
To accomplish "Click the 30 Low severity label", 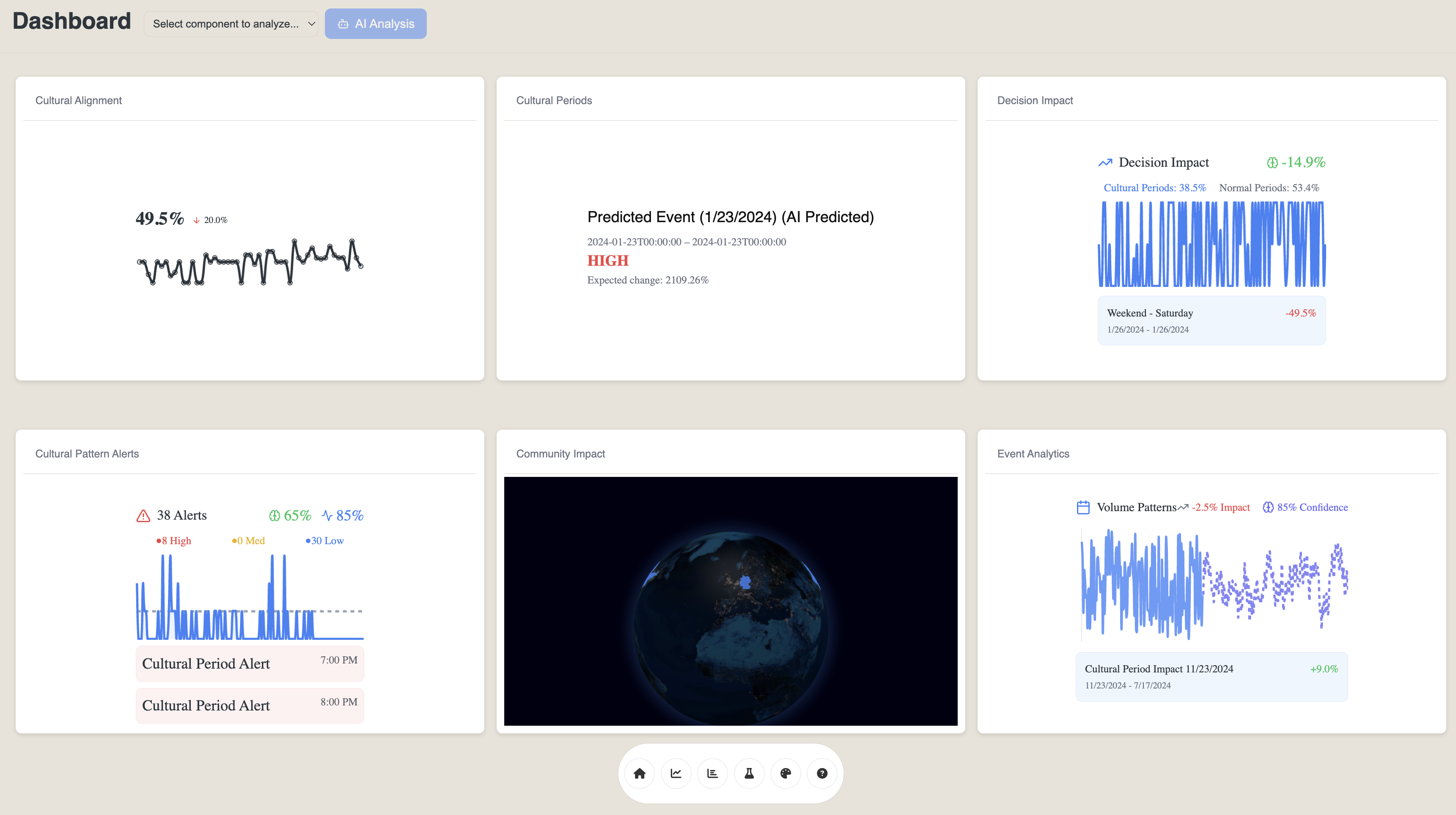I will pos(325,541).
